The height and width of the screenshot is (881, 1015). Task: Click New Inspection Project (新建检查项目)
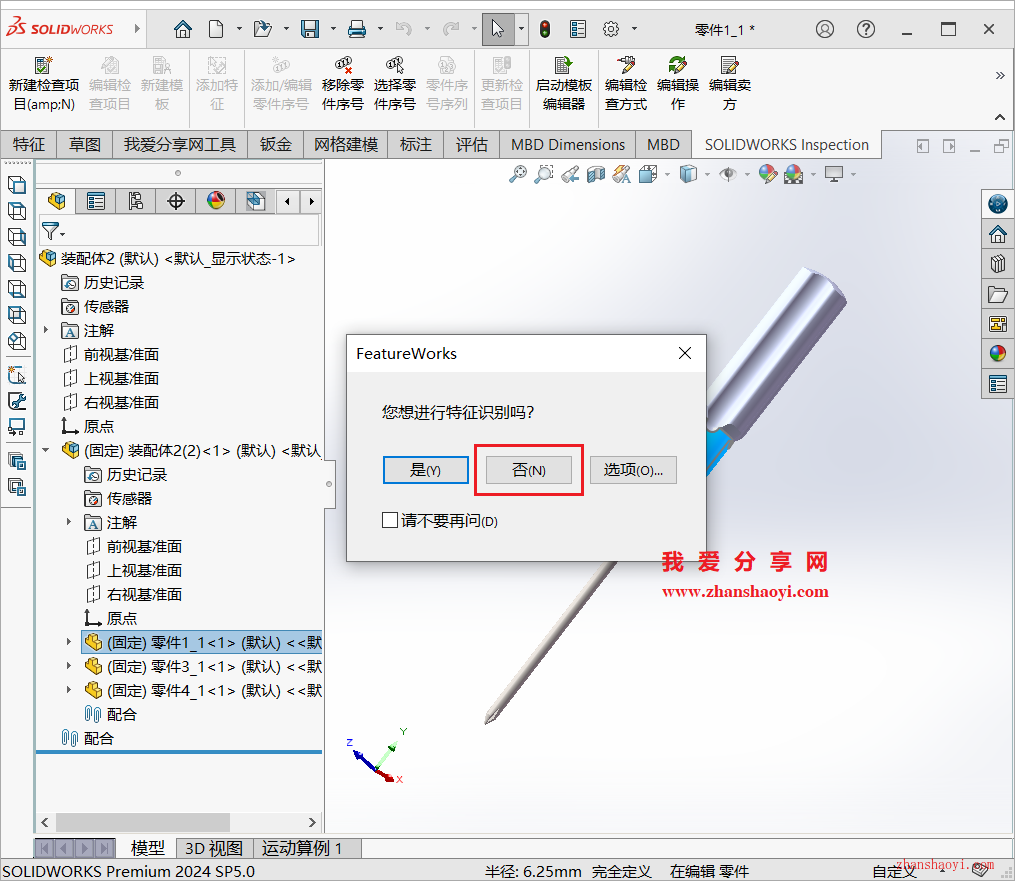click(43, 84)
